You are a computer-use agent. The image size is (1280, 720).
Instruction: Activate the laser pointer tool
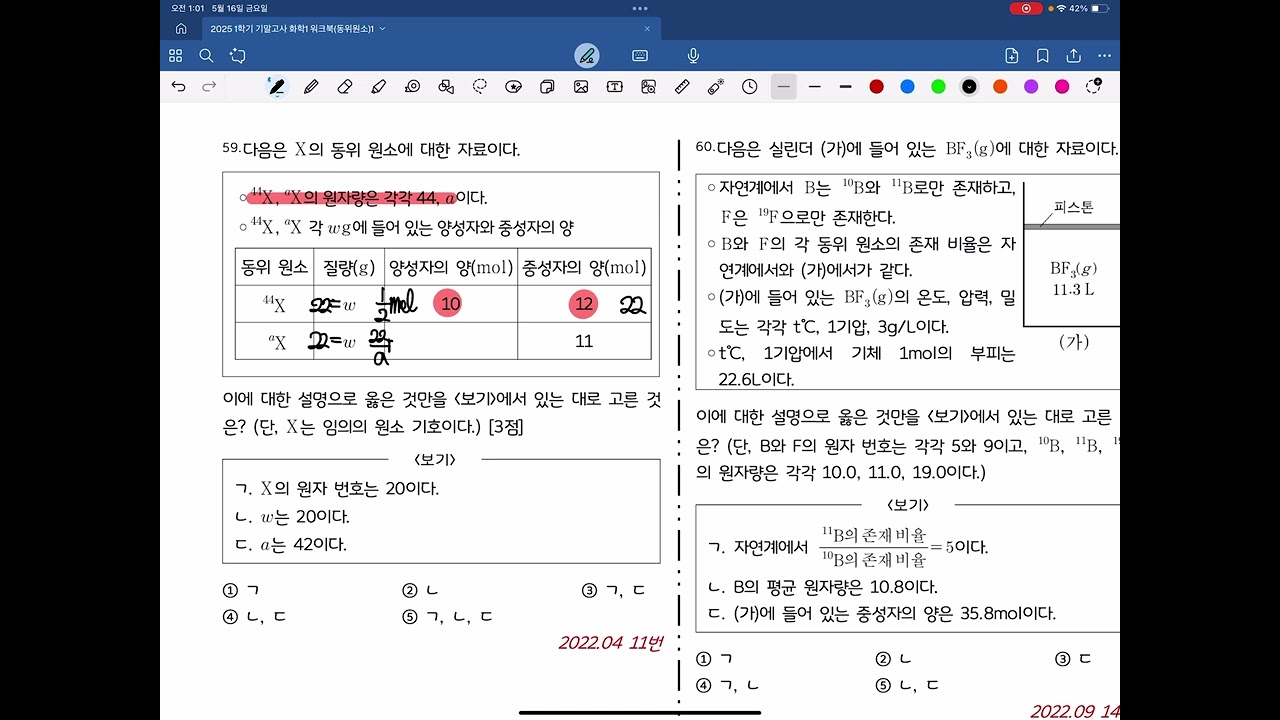click(716, 87)
